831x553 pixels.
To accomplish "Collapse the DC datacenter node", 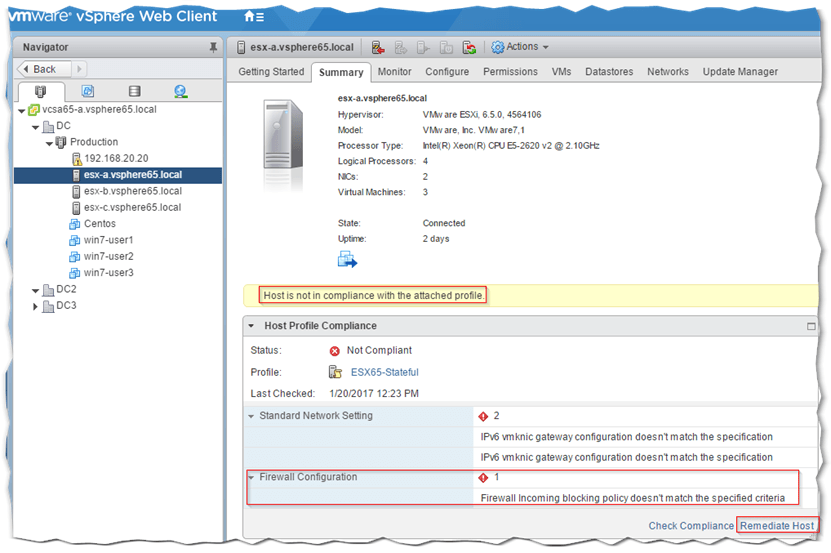I will pos(36,127).
